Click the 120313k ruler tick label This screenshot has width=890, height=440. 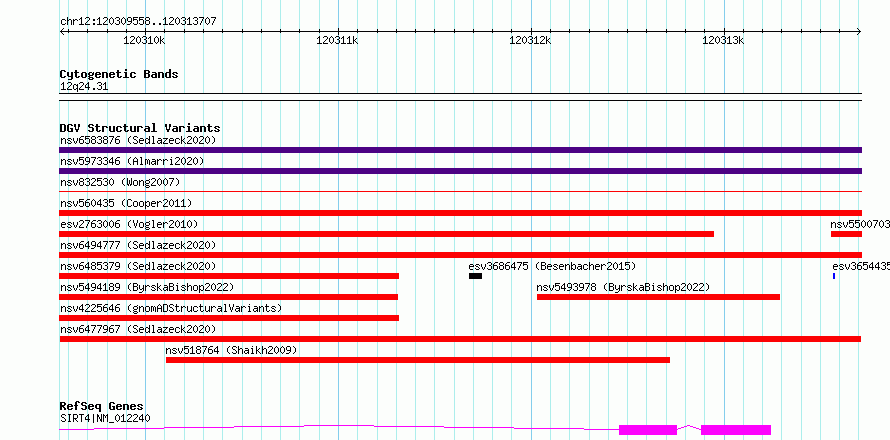(x=723, y=41)
